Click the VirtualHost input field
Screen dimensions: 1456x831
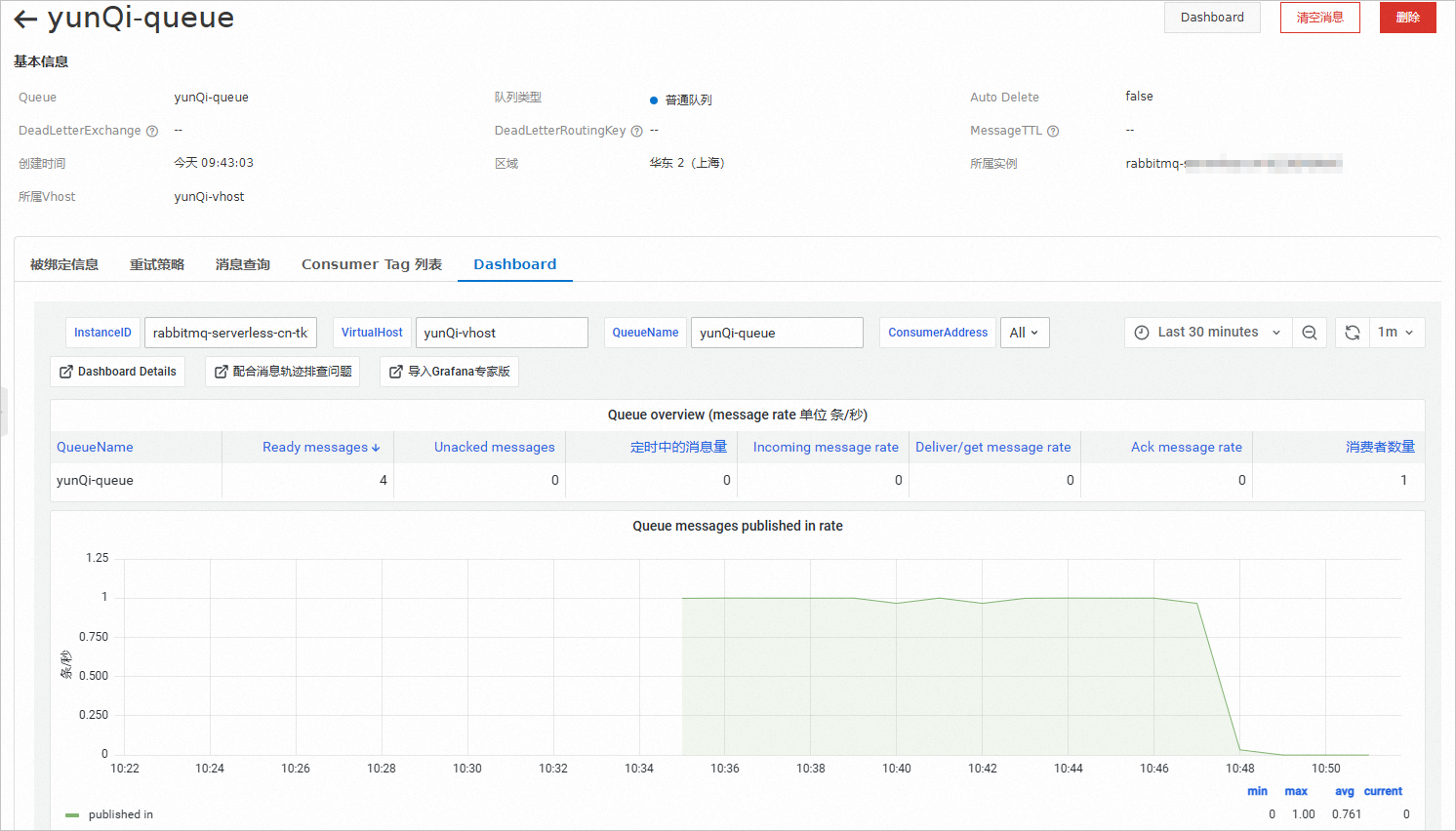[x=502, y=333]
